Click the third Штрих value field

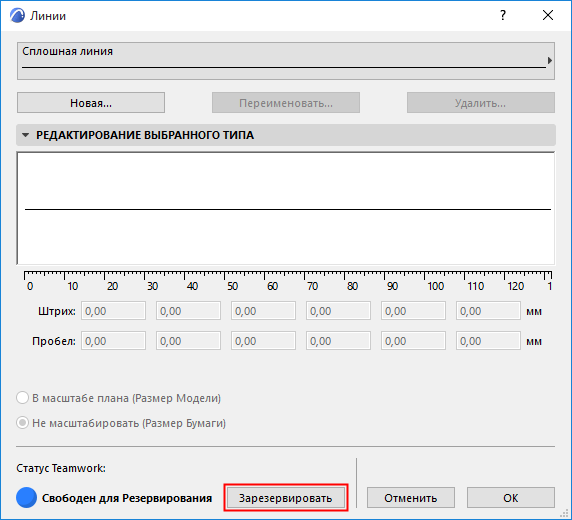click(263, 311)
